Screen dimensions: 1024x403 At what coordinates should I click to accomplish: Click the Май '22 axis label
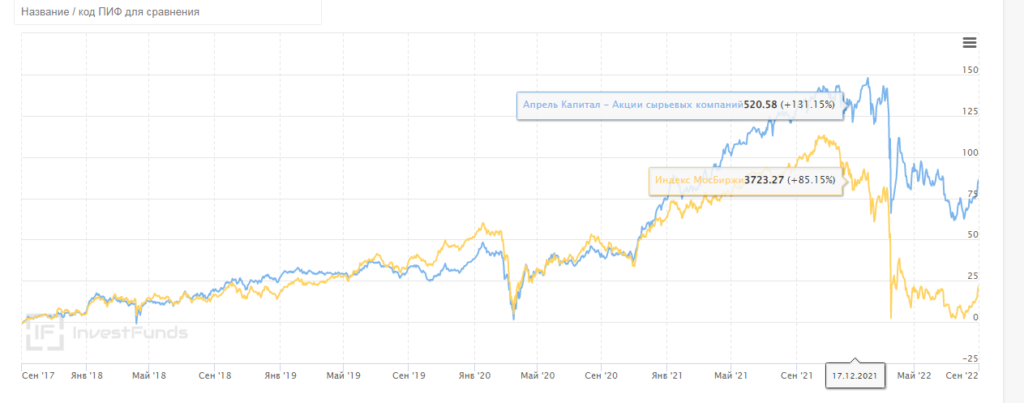pyautogui.click(x=914, y=376)
